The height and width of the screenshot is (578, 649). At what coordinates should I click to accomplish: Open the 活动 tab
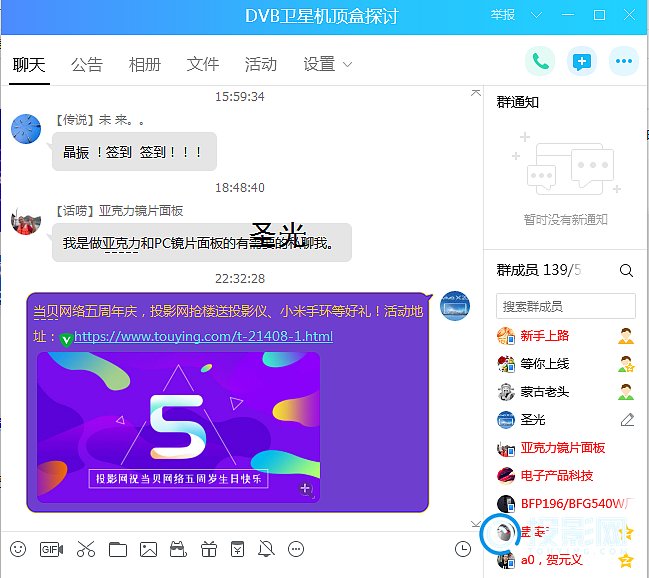(260, 65)
